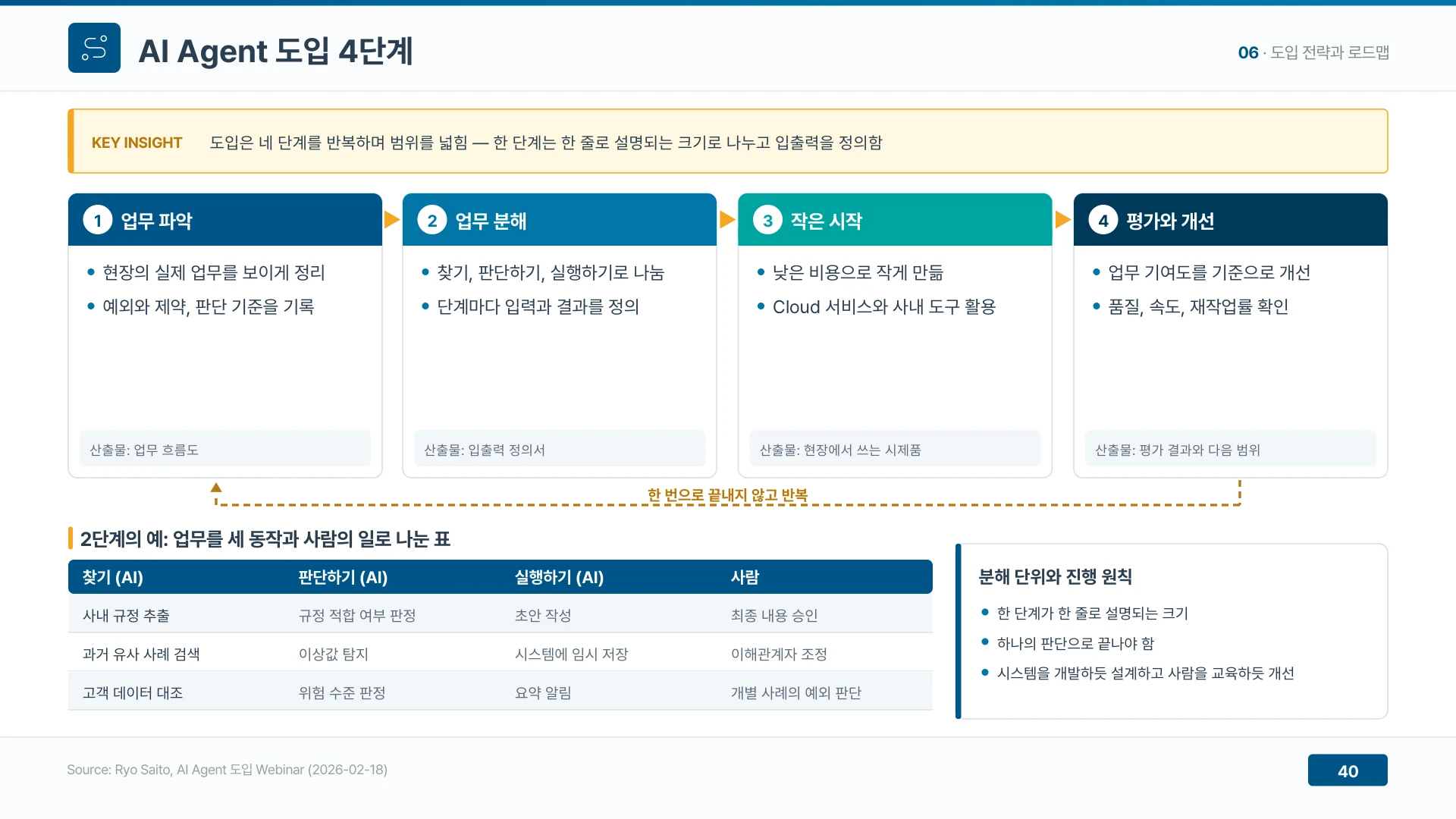Click the roadmap route icon beside the title

coord(94,48)
